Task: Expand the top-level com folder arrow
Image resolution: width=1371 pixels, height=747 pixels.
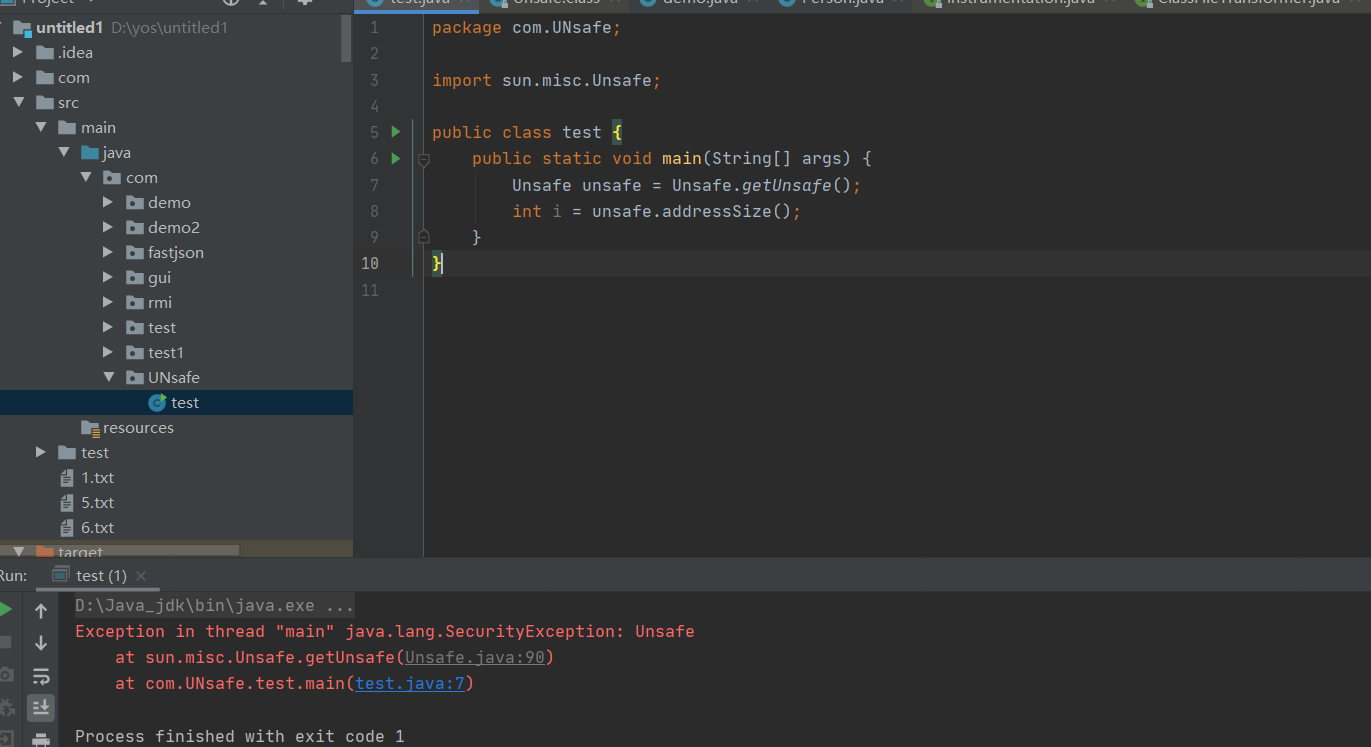Action: [x=17, y=77]
